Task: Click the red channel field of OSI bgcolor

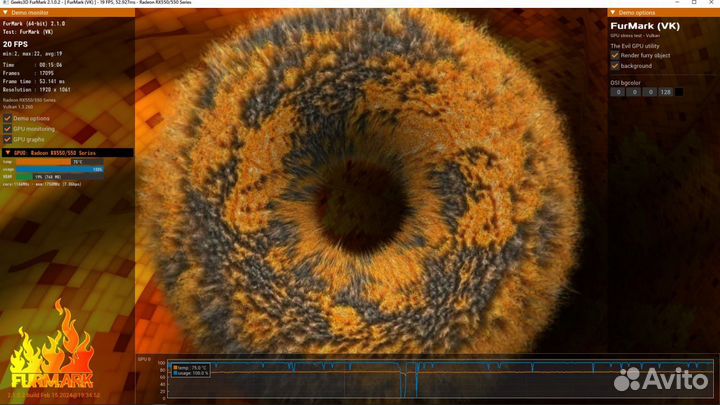Action: tap(618, 92)
